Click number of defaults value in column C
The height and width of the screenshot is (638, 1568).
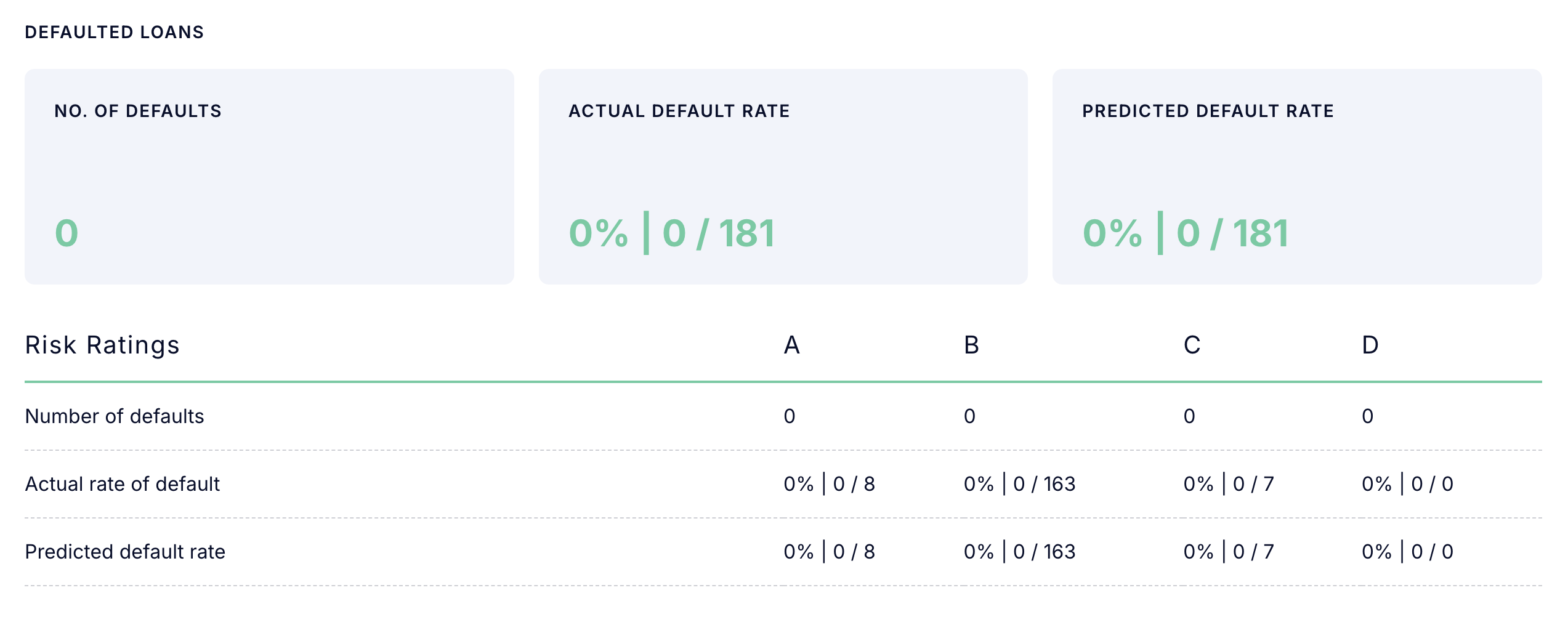coord(1189,416)
